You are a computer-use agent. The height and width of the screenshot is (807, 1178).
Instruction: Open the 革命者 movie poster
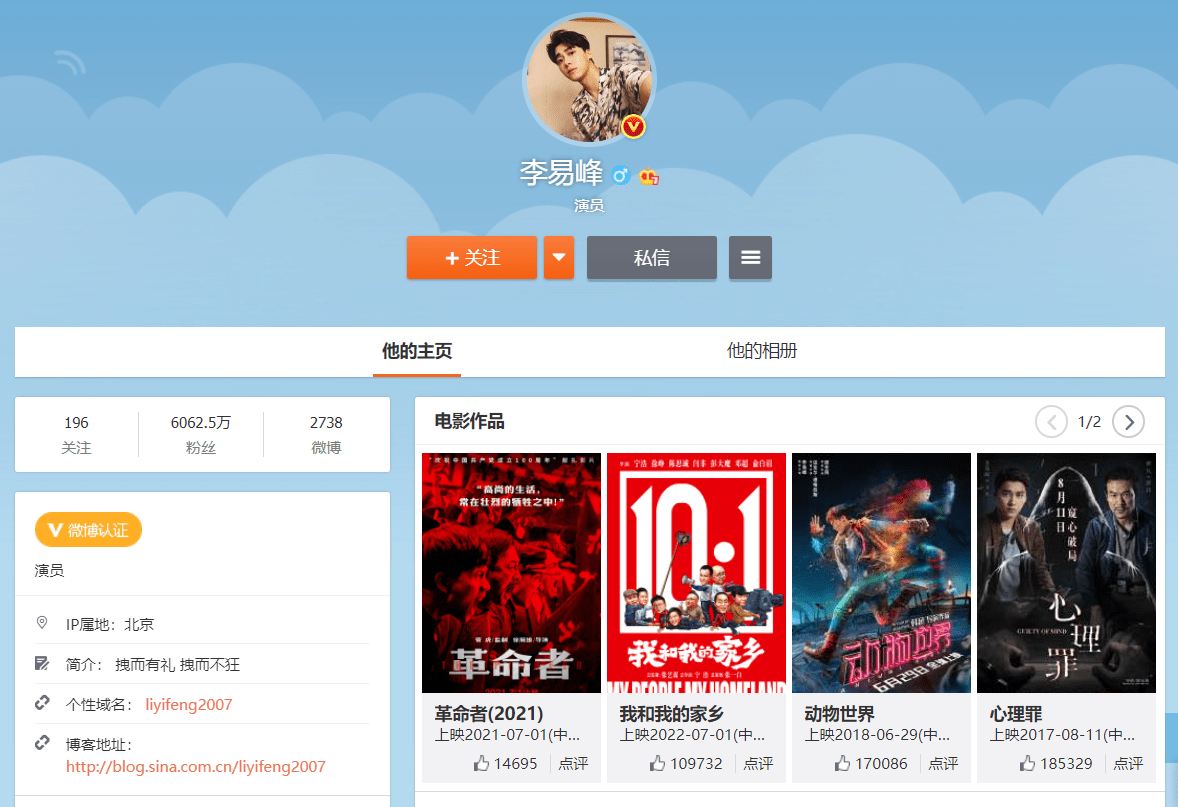click(512, 573)
